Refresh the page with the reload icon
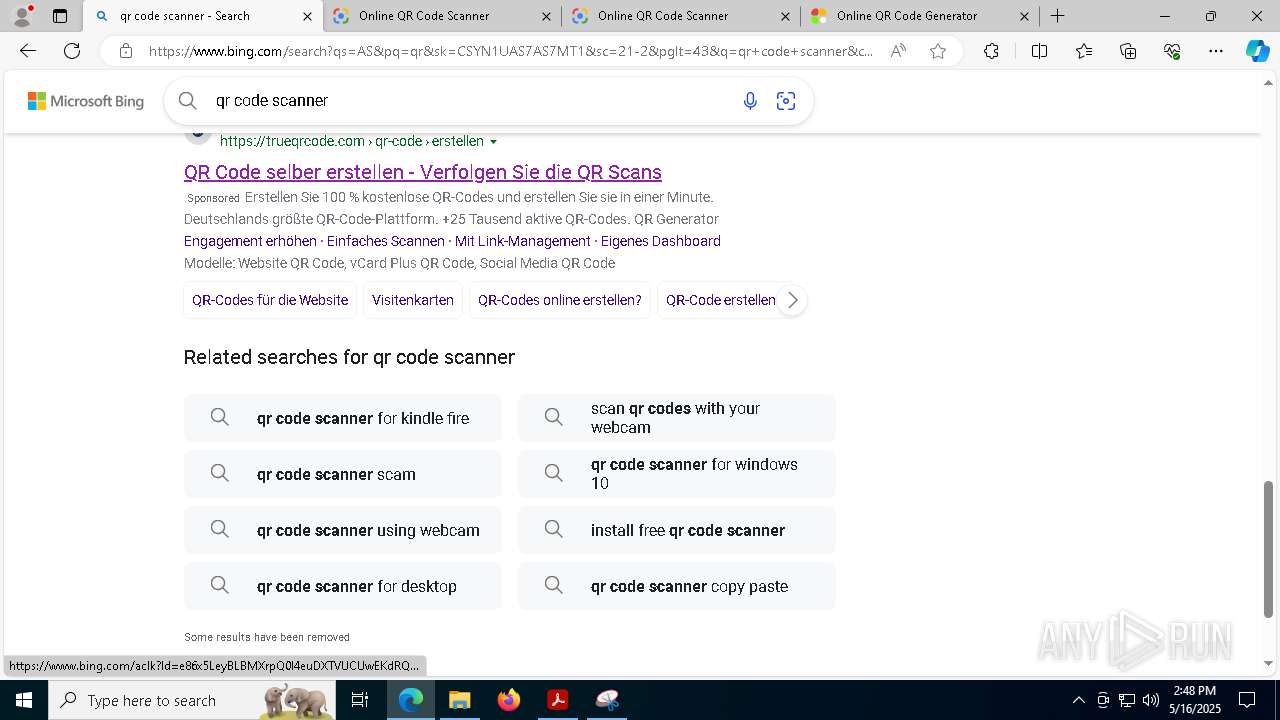Viewport: 1280px width, 720px height. 72,51
